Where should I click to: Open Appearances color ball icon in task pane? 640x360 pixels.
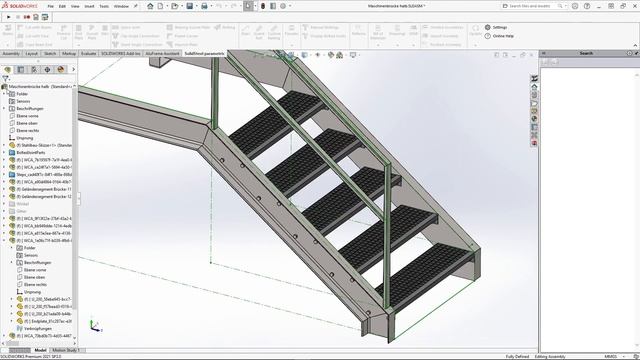[534, 119]
